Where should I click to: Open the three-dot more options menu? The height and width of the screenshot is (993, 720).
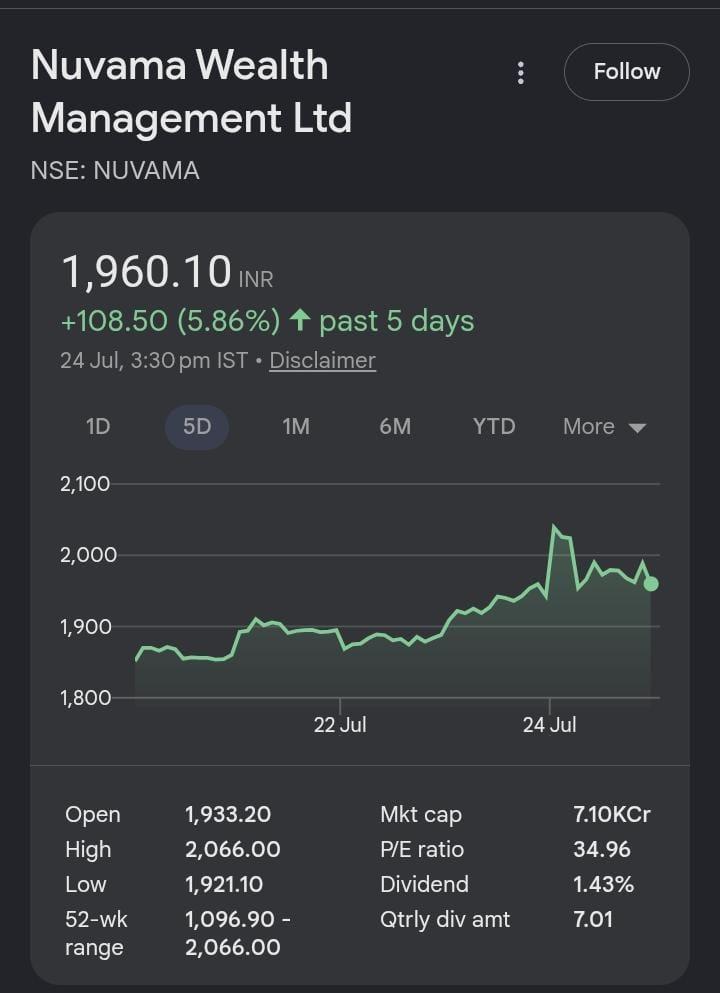(521, 73)
